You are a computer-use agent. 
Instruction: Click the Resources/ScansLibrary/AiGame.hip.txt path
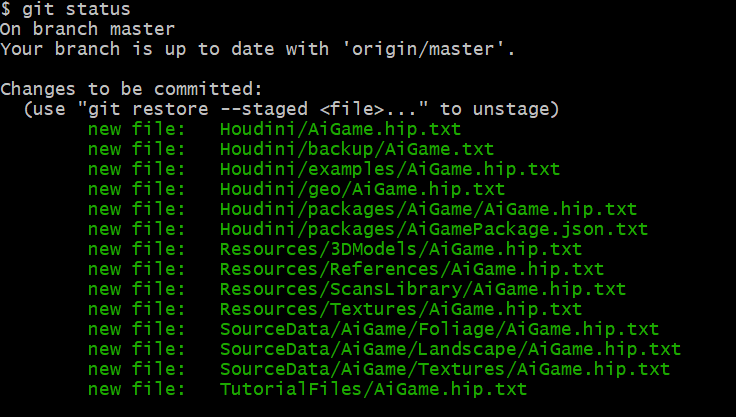(x=422, y=289)
